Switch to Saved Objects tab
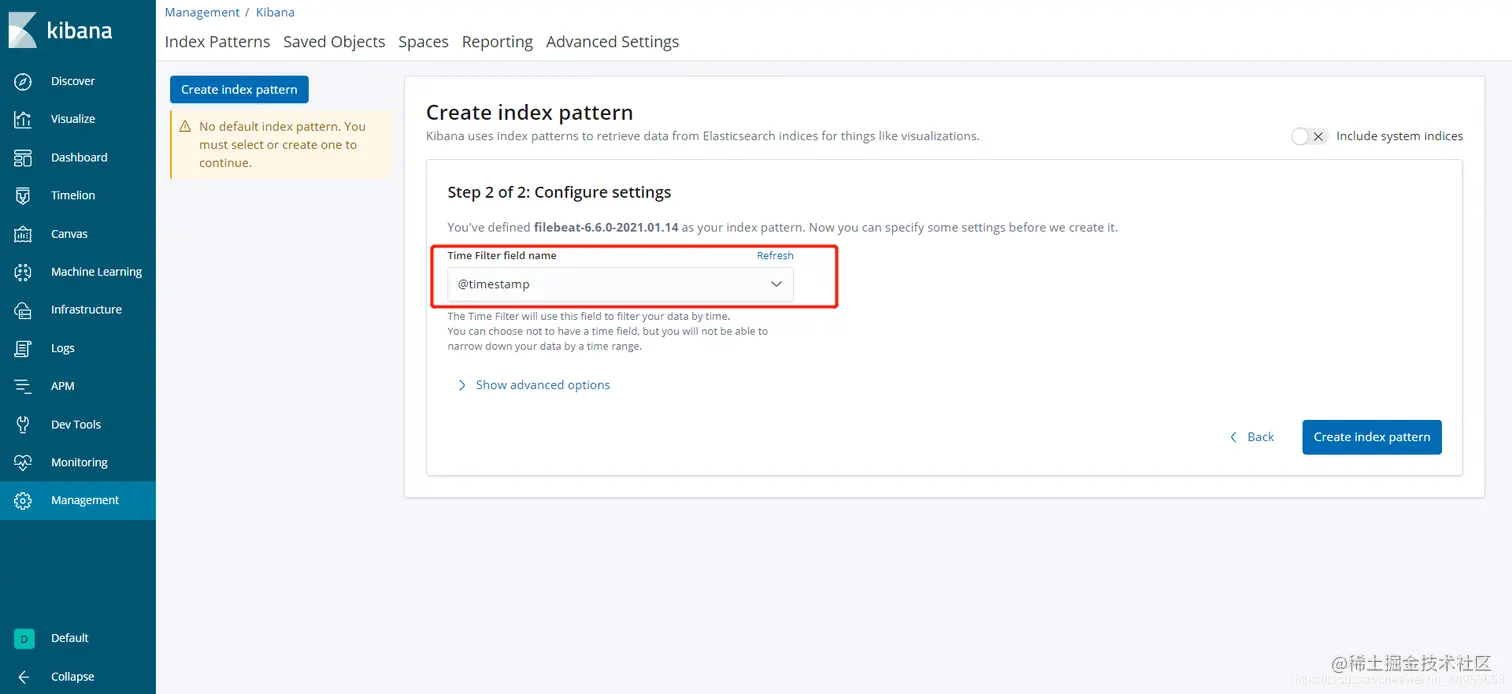The image size is (1512, 694). pyautogui.click(x=334, y=42)
